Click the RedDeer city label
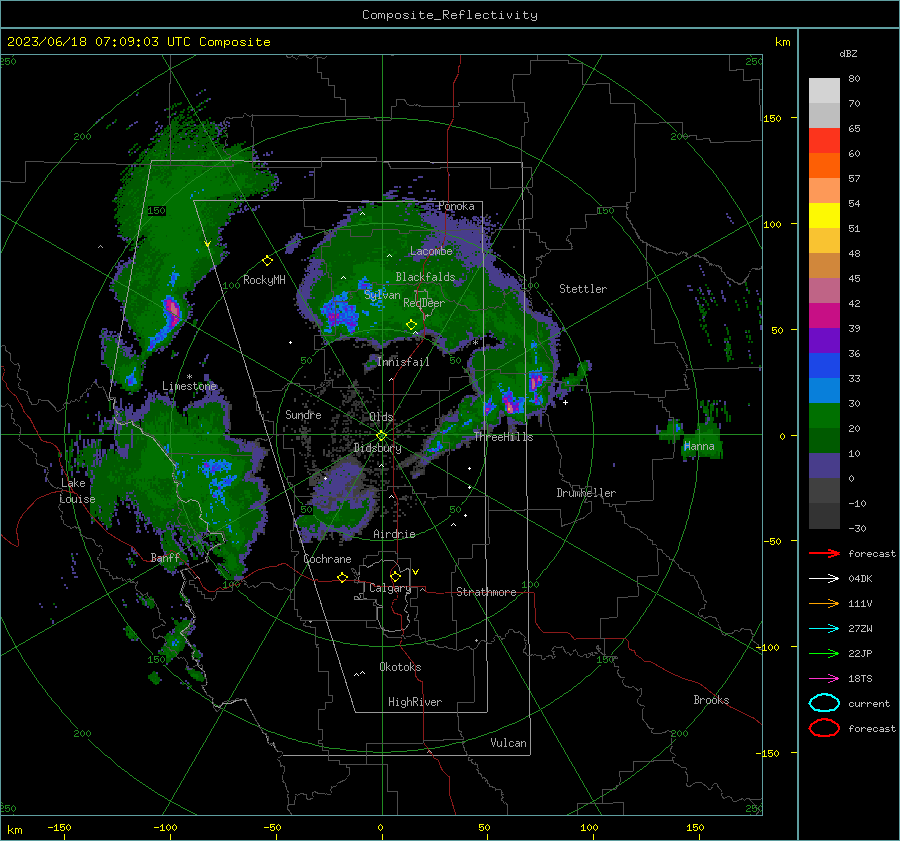The height and width of the screenshot is (841, 900). tap(424, 303)
